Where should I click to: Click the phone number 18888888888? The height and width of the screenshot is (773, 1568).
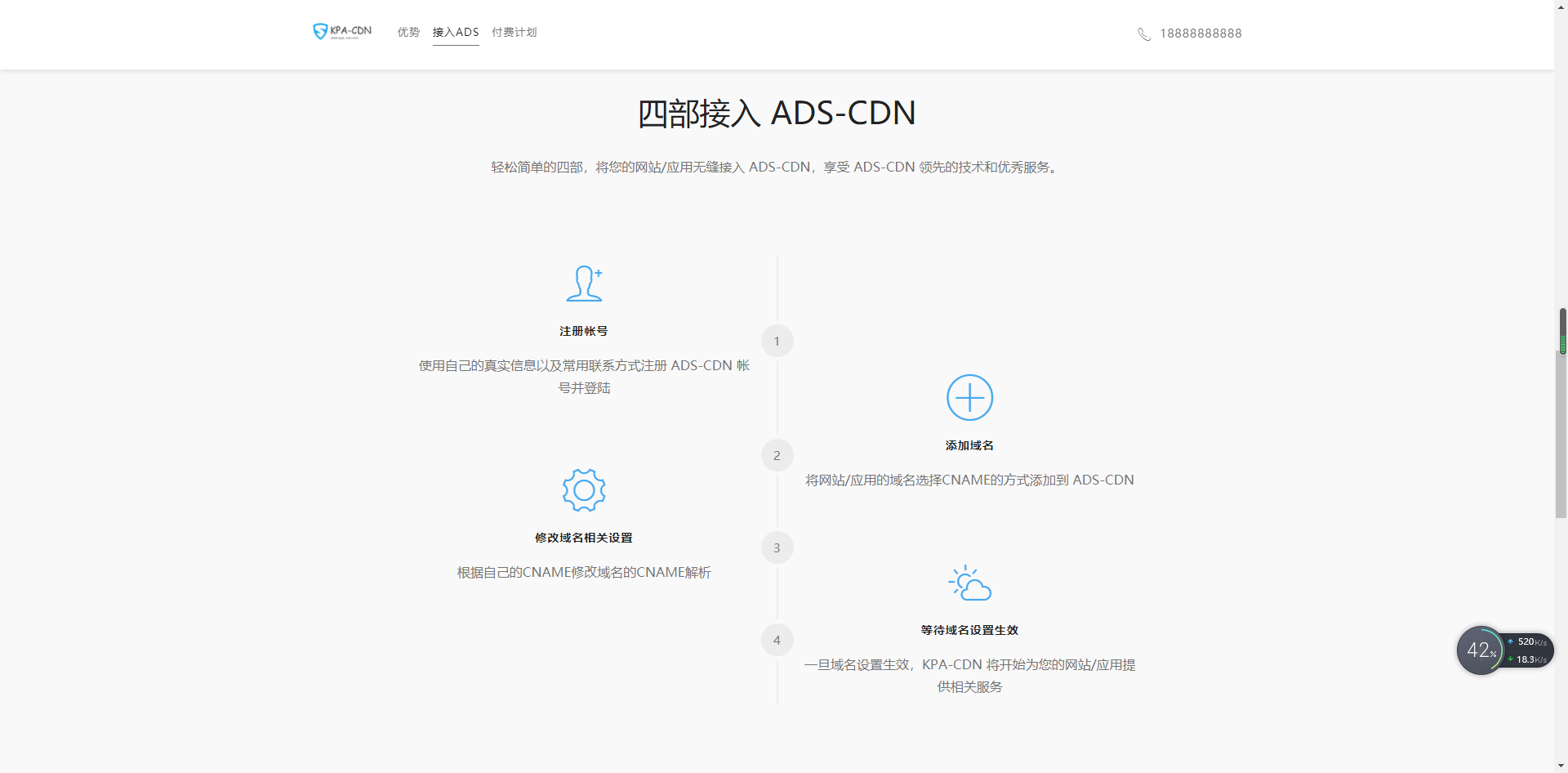(1200, 34)
